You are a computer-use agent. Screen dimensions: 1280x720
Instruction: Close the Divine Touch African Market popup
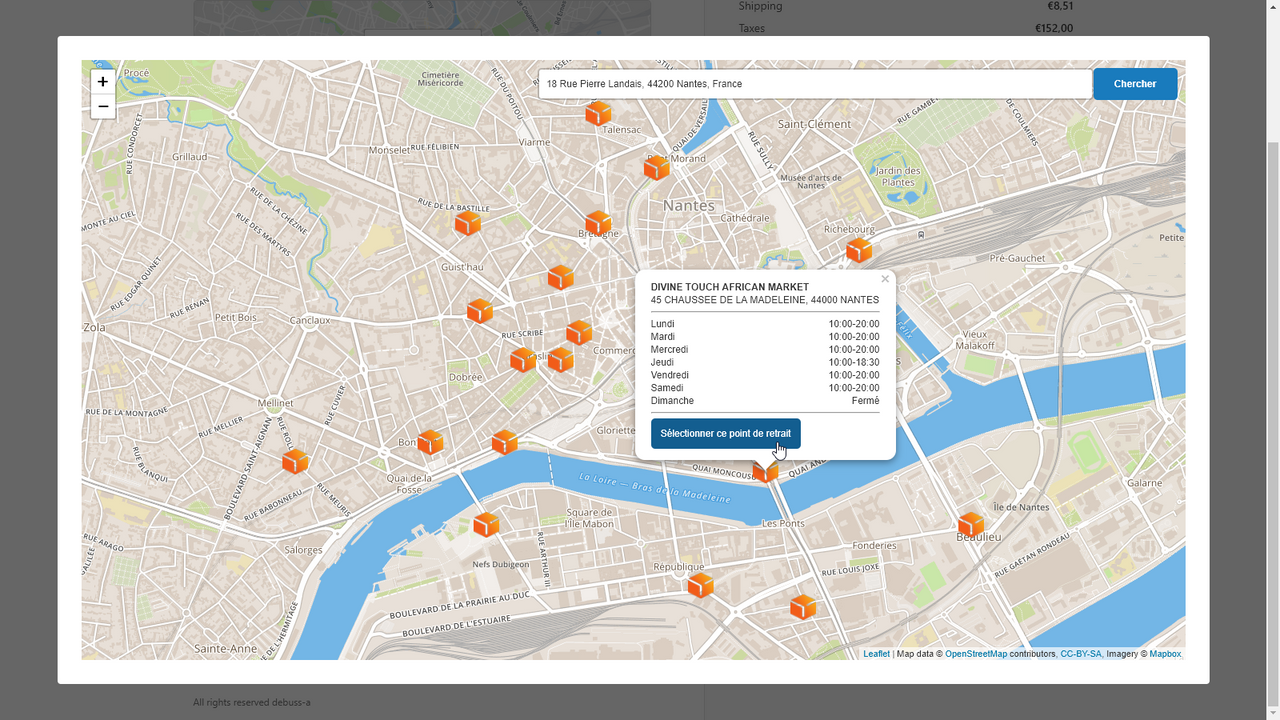[x=885, y=279]
